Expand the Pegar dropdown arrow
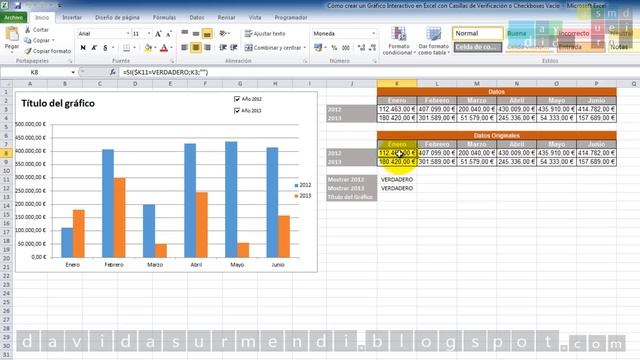The width and height of the screenshot is (640, 360). 12,52
